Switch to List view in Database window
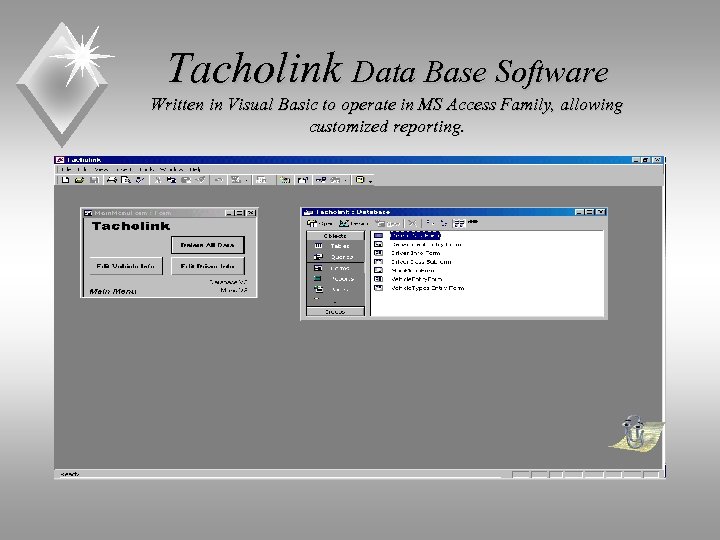 pos(458,223)
